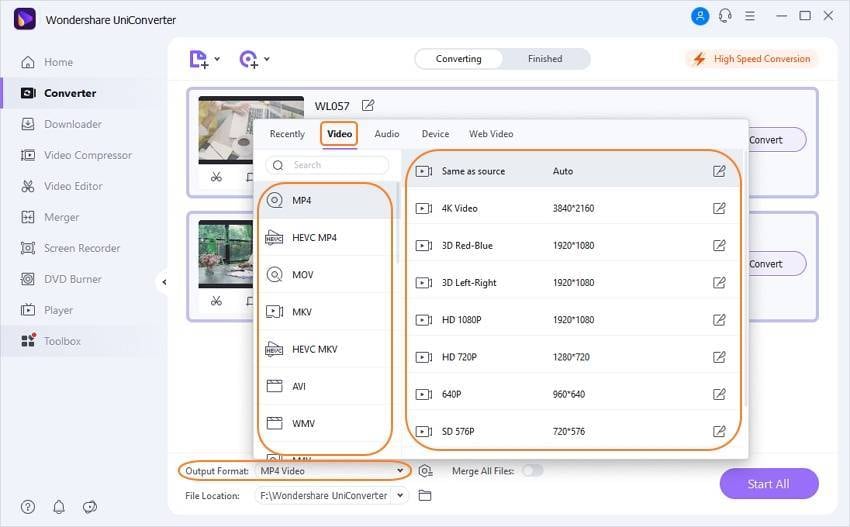Switch to the Audio format tab
The height and width of the screenshot is (527, 850).
[x=387, y=134]
